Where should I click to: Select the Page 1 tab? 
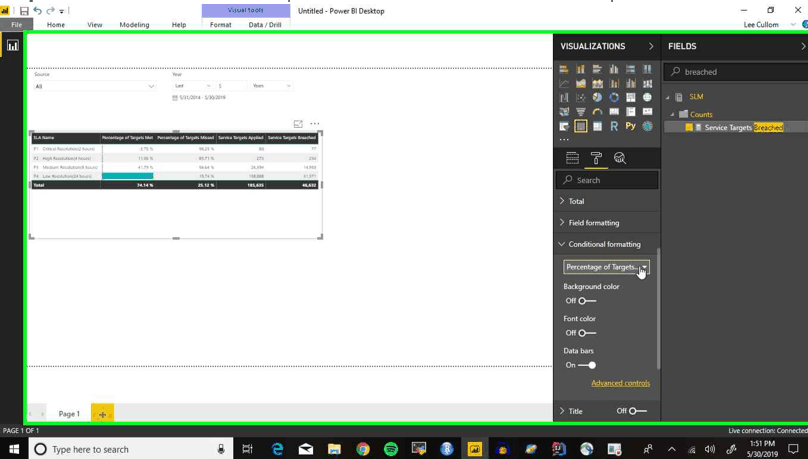point(69,414)
